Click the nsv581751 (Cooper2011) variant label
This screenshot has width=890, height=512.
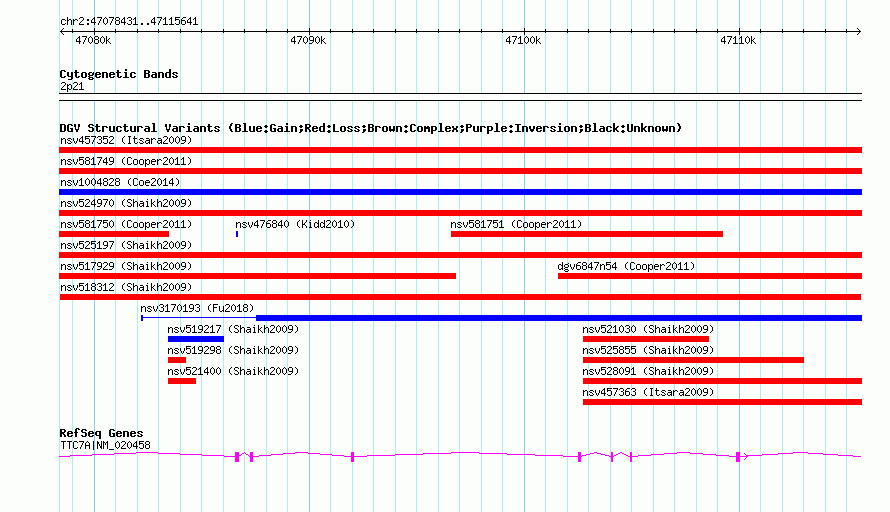(x=516, y=224)
